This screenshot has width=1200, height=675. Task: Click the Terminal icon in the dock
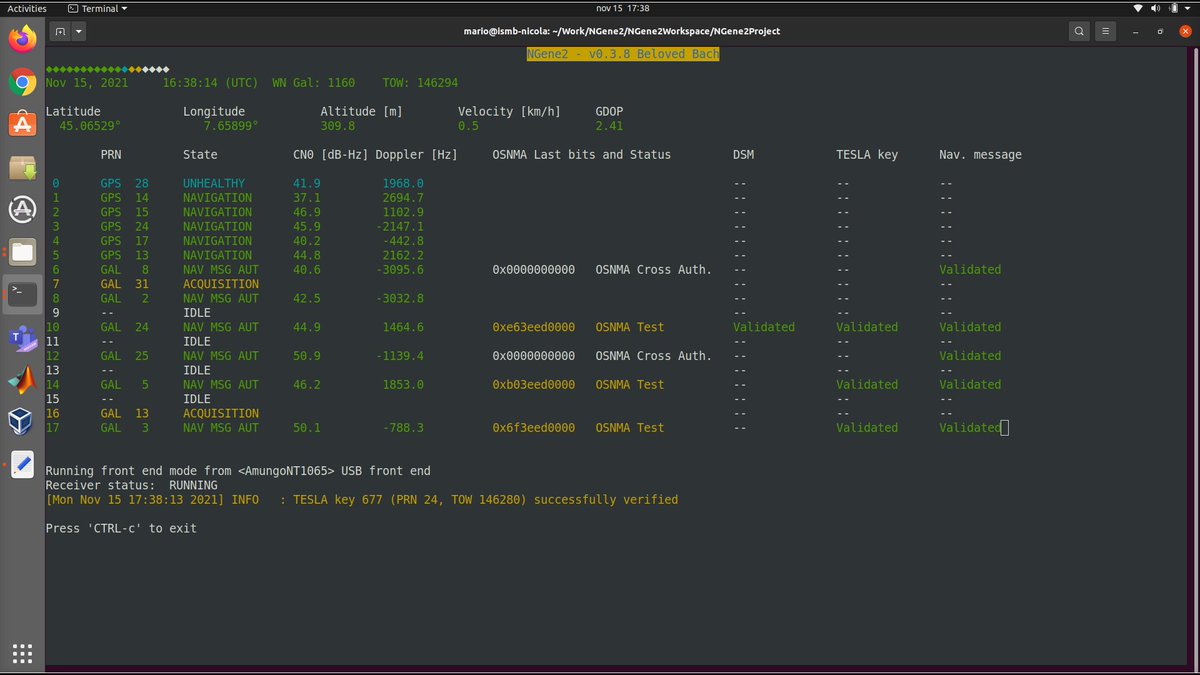coord(23,294)
